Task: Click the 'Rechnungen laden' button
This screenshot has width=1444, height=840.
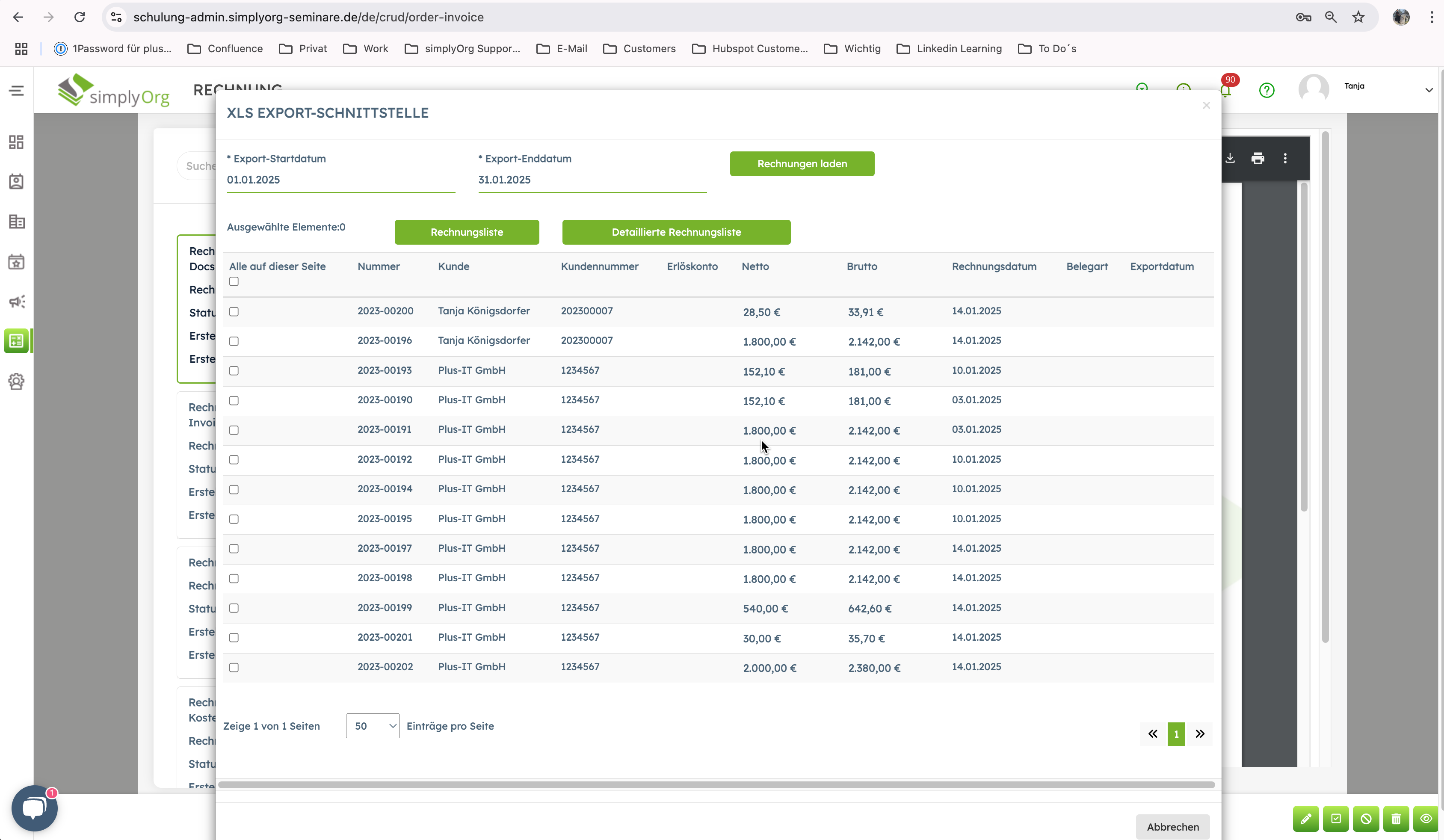Action: 802,164
